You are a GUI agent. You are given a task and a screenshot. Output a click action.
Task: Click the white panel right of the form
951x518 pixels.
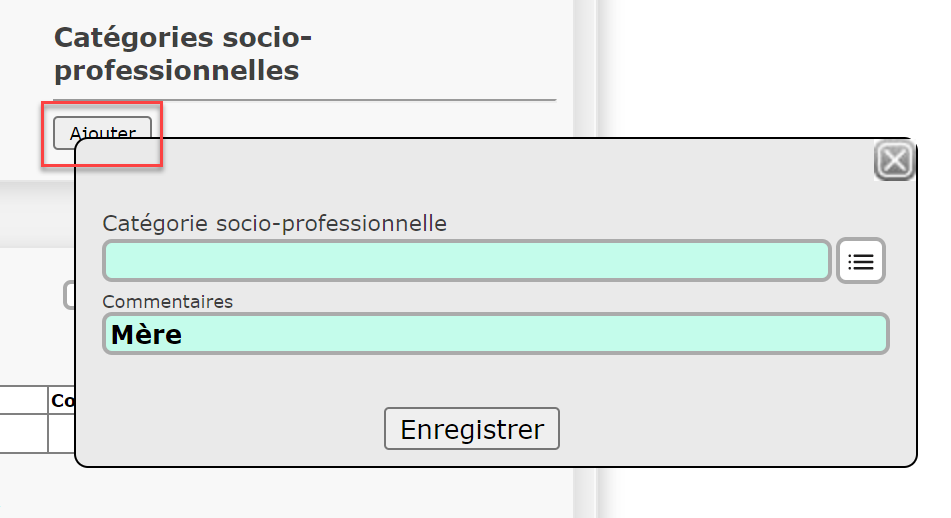(x=770, y=67)
